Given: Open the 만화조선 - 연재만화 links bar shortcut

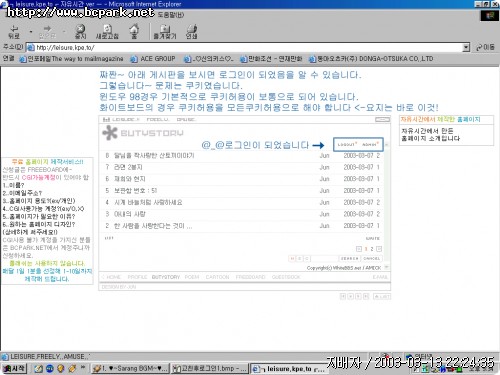Looking at the screenshot, I should tap(271, 59).
